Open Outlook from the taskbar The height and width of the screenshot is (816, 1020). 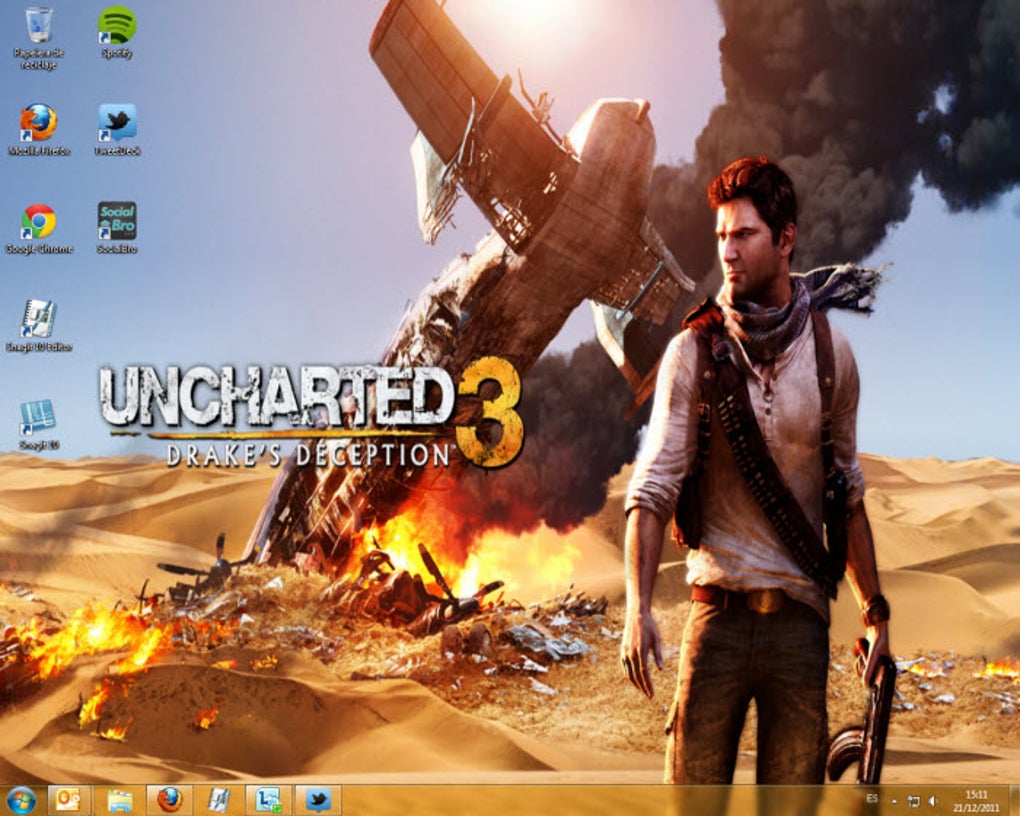(x=70, y=800)
